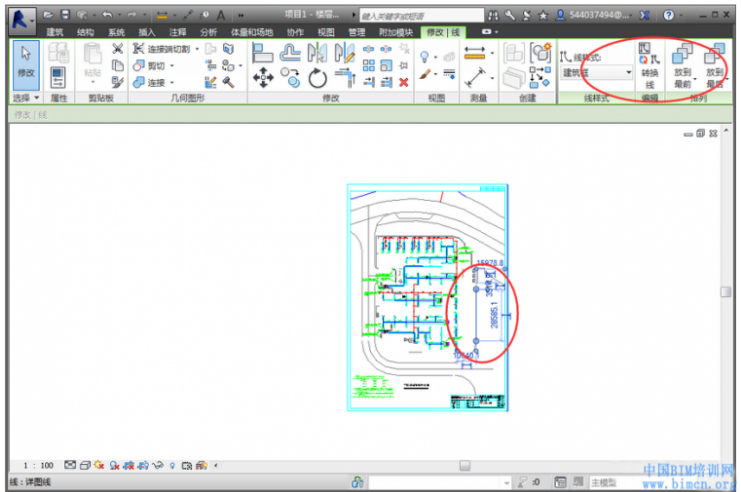
Task: Select the Trim/Extend to corner icon
Action: pos(345,78)
